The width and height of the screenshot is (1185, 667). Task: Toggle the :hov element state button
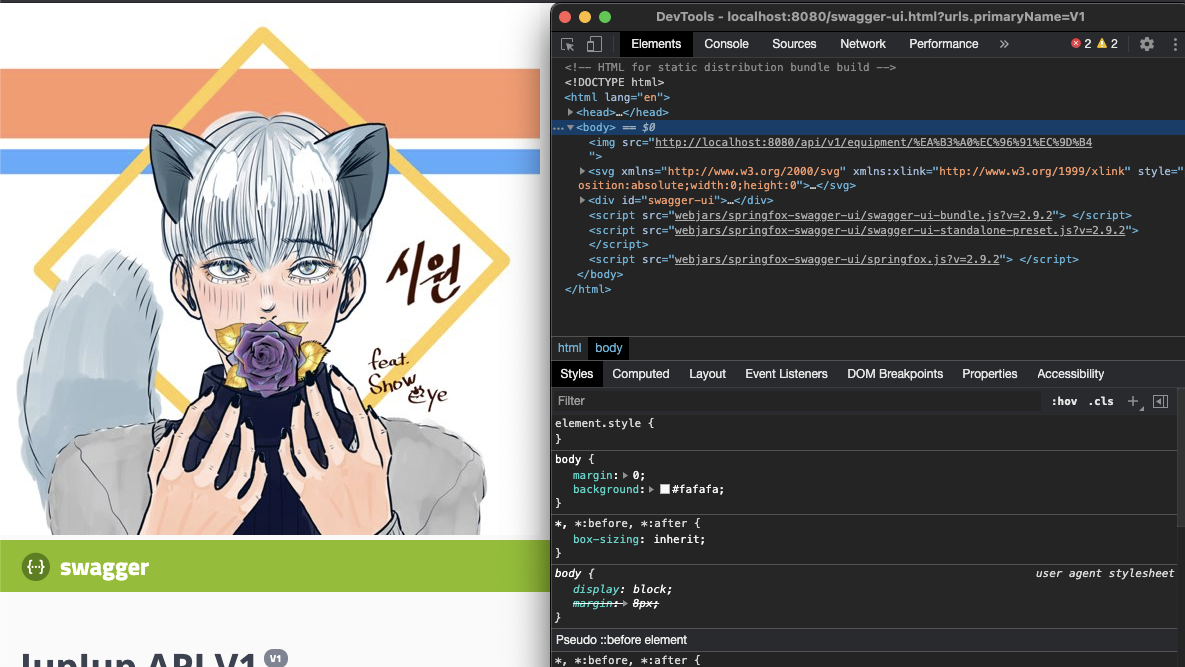coord(1064,401)
